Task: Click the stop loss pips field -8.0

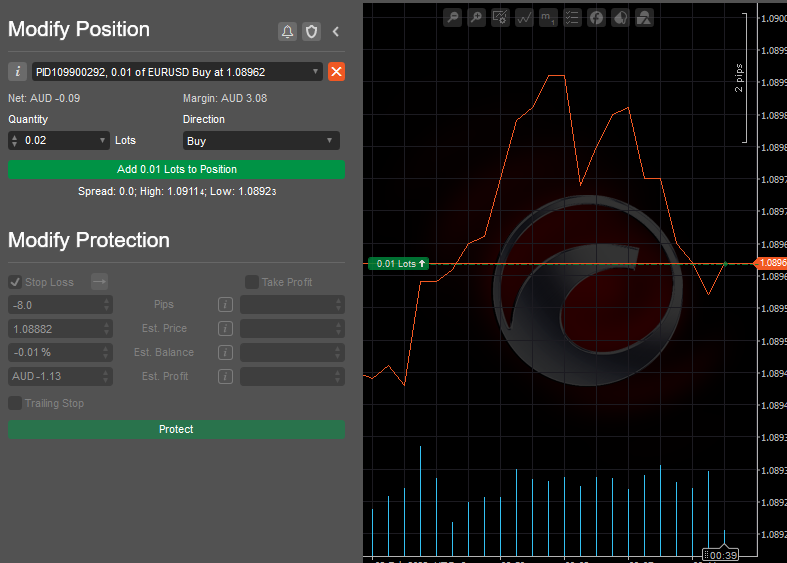Action: click(x=60, y=305)
